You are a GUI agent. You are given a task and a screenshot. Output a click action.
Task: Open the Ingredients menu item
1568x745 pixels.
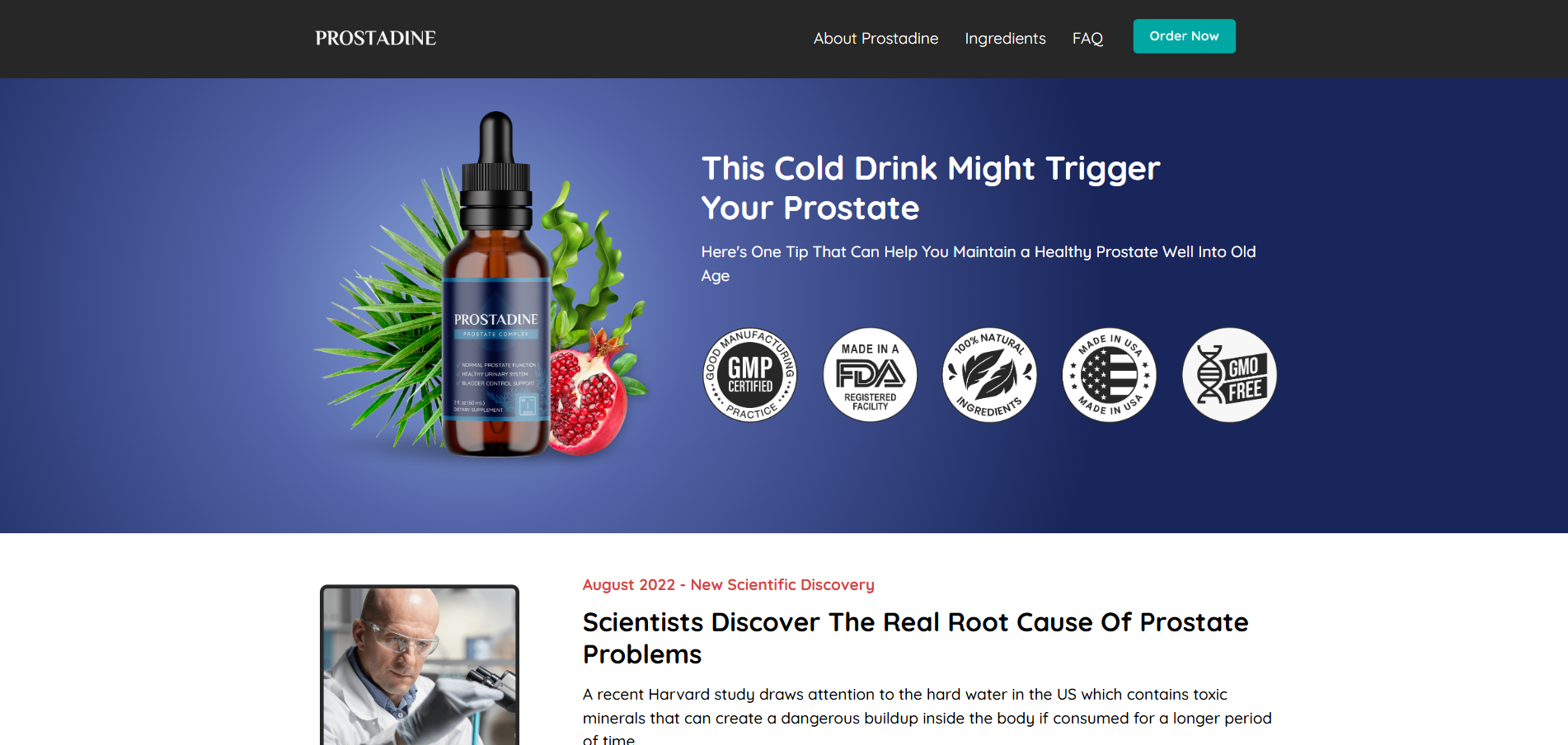(1005, 39)
